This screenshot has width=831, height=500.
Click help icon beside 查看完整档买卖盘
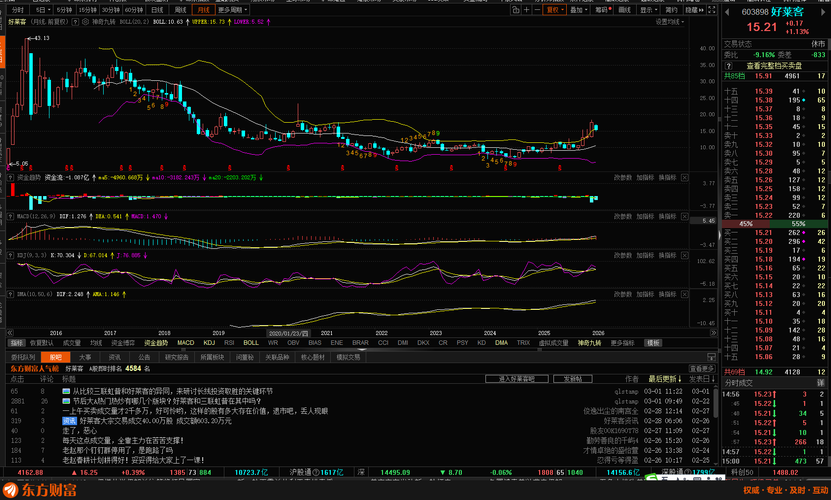pos(729,66)
